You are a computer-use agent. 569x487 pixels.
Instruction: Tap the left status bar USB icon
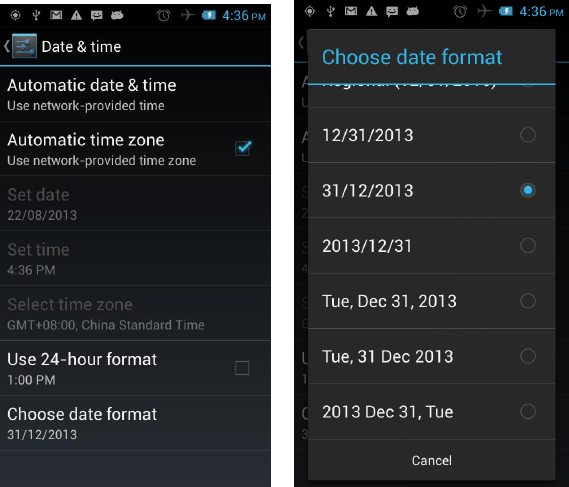36,15
